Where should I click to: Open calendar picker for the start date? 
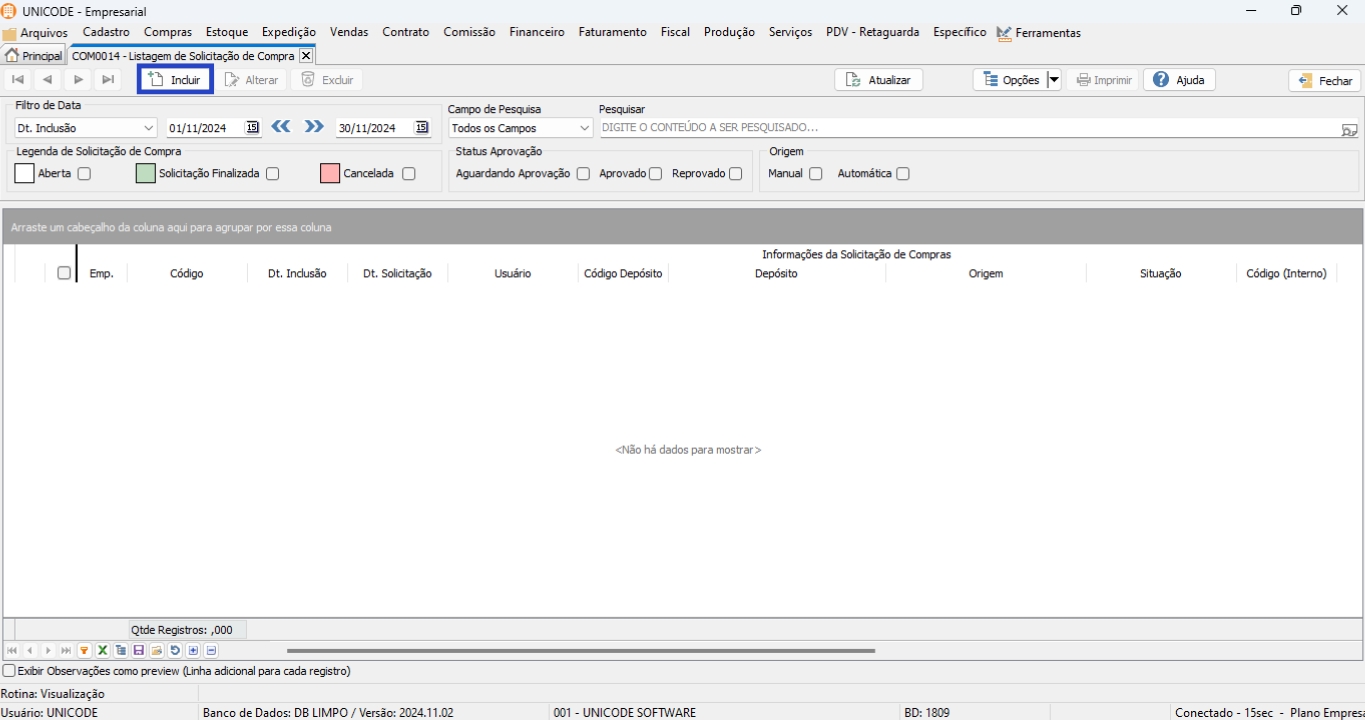click(x=252, y=128)
